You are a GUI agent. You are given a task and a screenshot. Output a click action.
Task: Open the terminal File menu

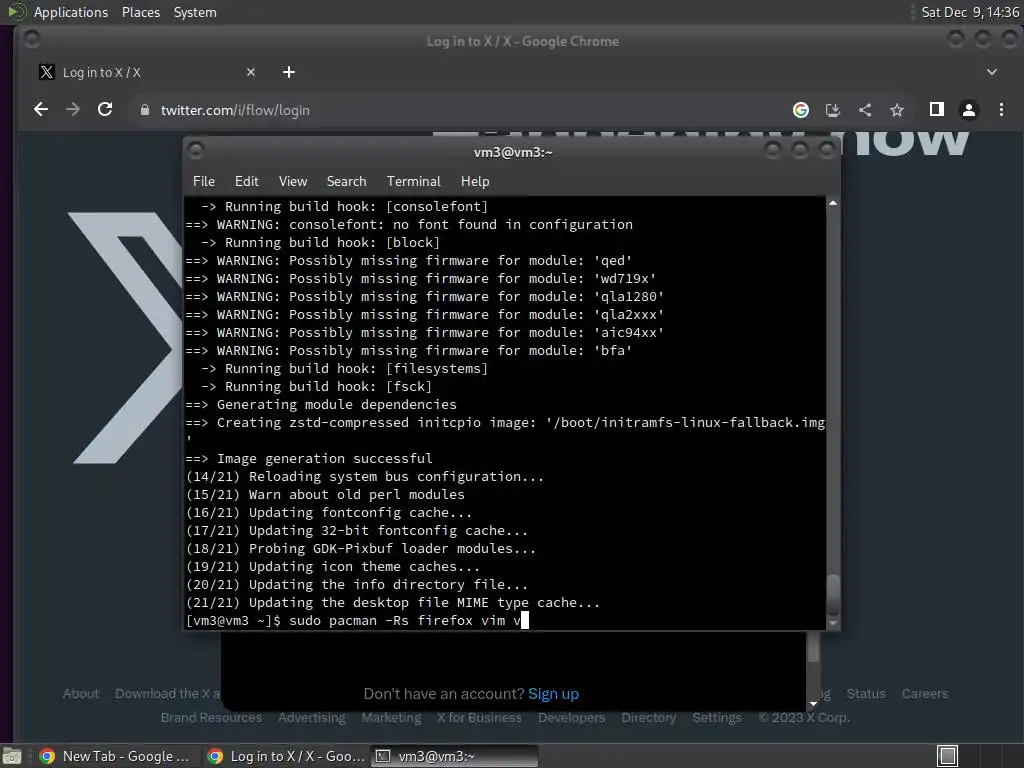tap(204, 181)
